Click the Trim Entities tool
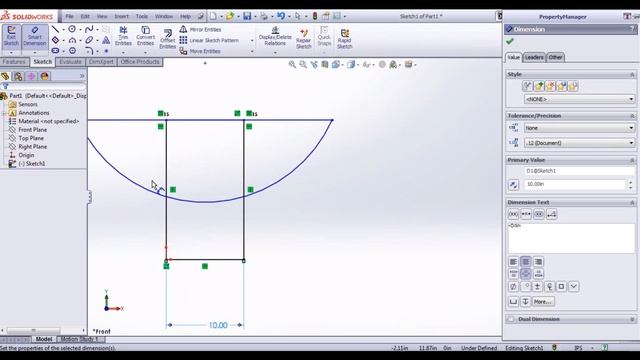Image resolution: width=640 pixels, height=360 pixels. point(123,36)
